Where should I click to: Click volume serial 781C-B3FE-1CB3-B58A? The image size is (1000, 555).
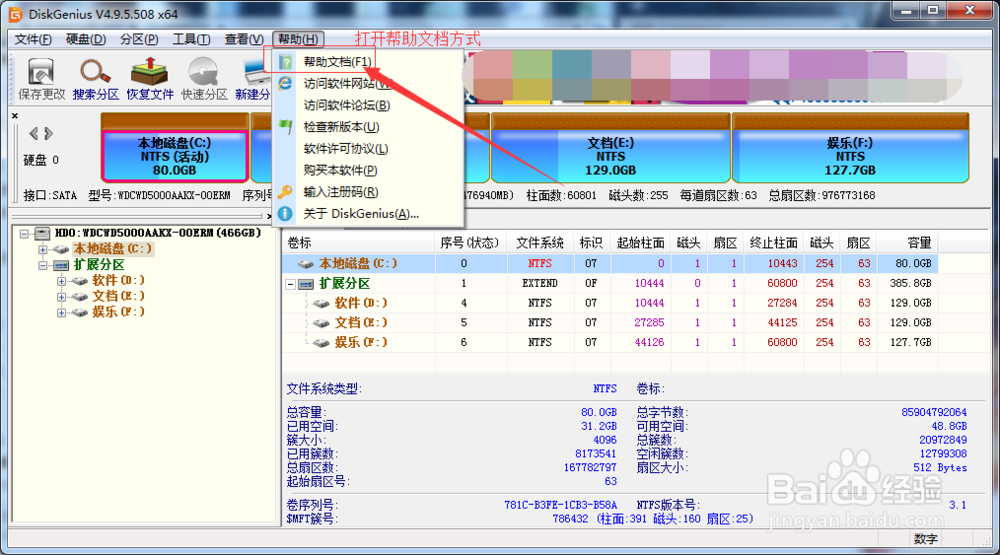click(561, 505)
